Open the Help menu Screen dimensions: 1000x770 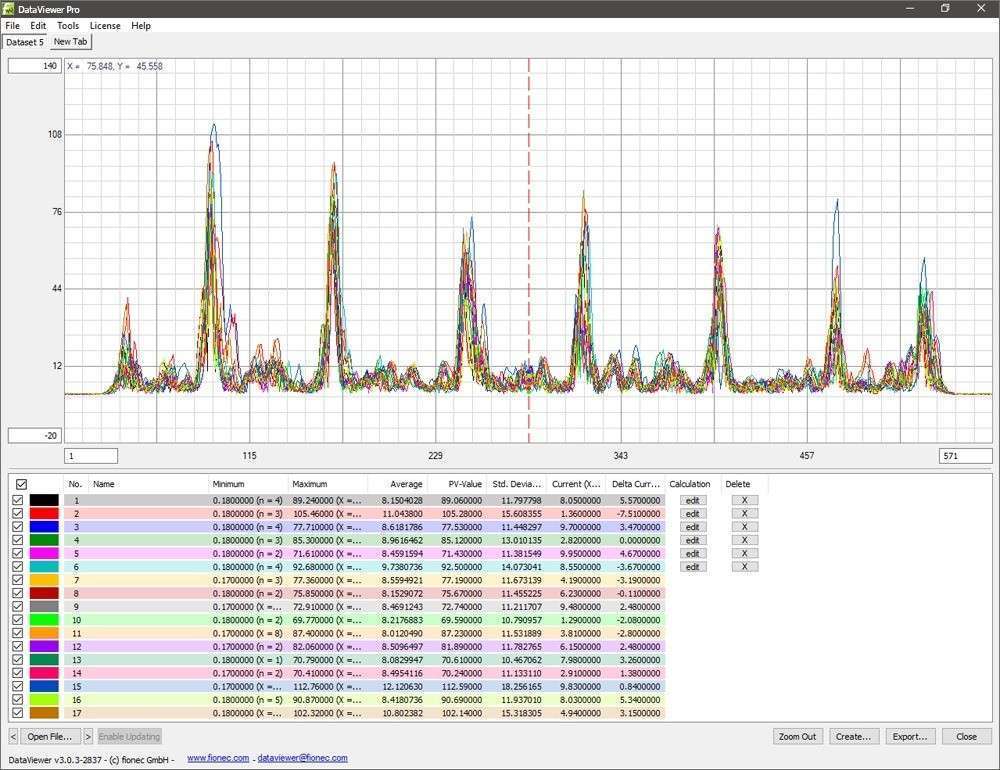pos(141,26)
